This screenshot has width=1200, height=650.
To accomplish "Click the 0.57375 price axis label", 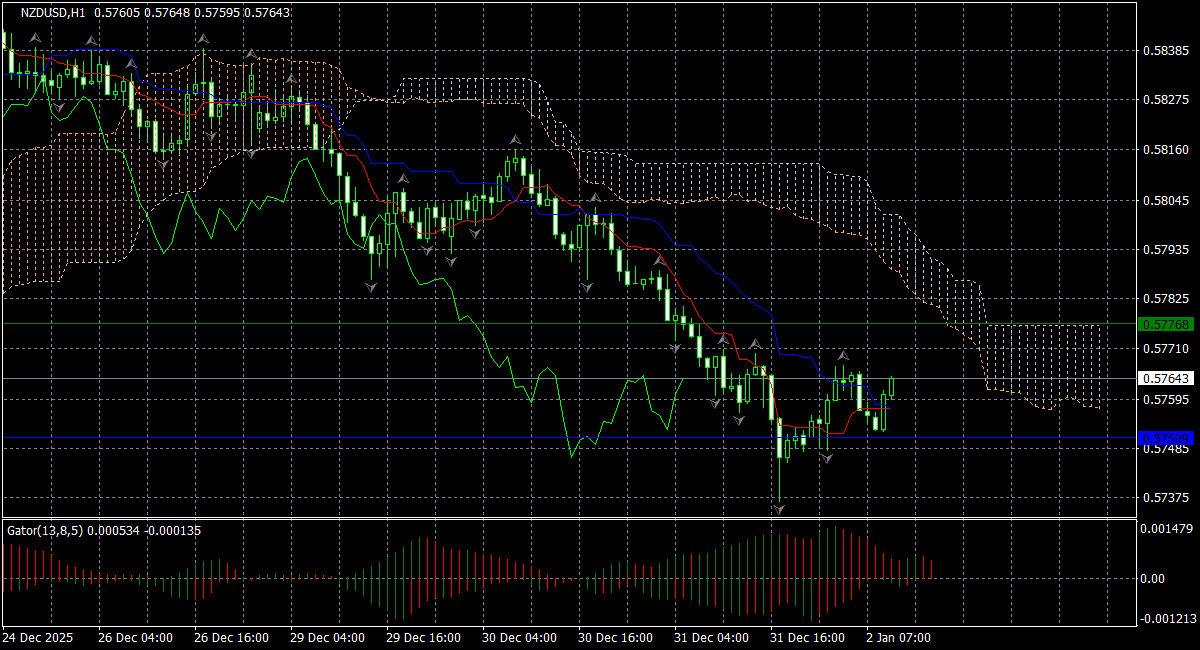I will pos(1165,498).
